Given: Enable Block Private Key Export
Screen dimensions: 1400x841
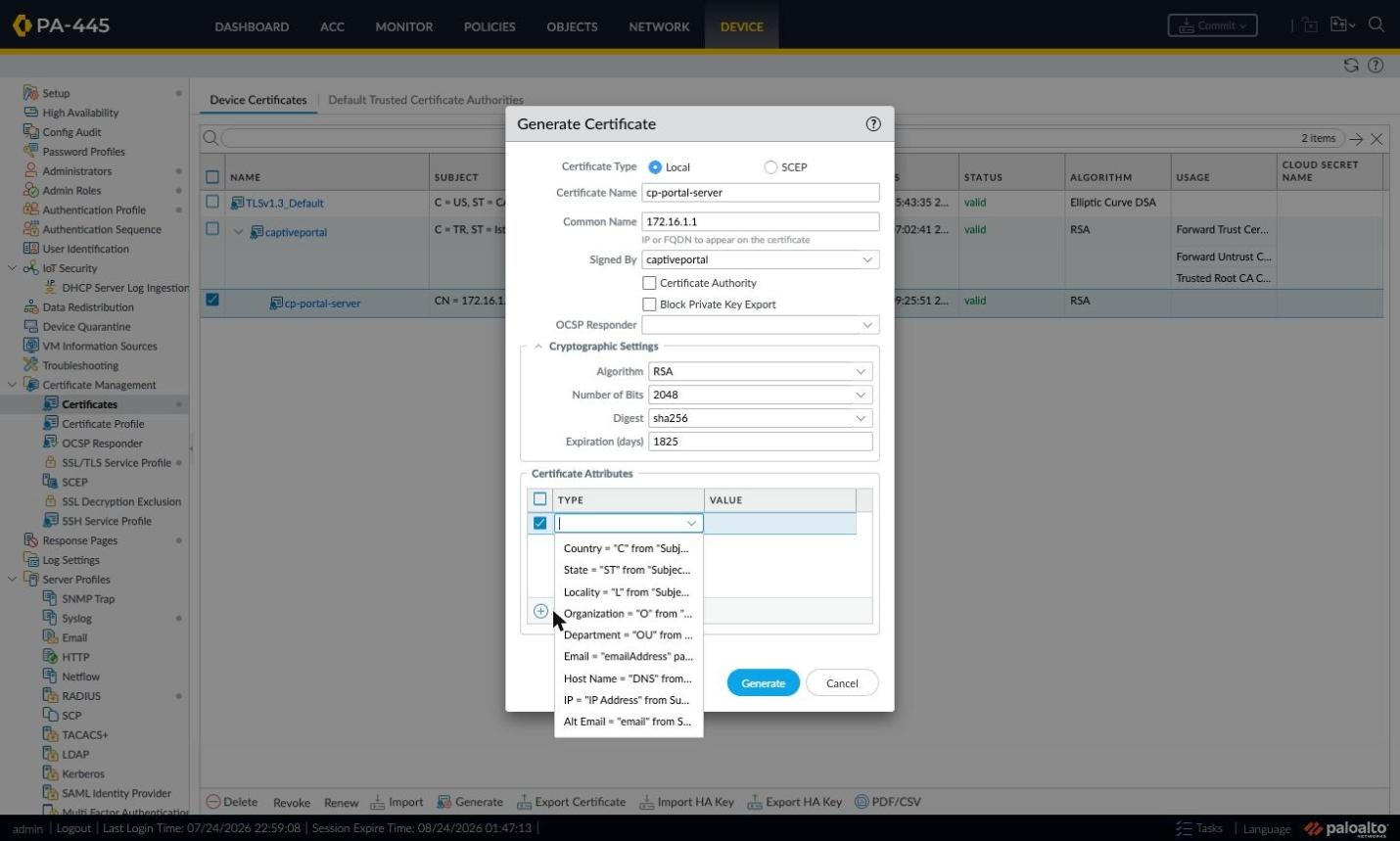Looking at the screenshot, I should [649, 304].
